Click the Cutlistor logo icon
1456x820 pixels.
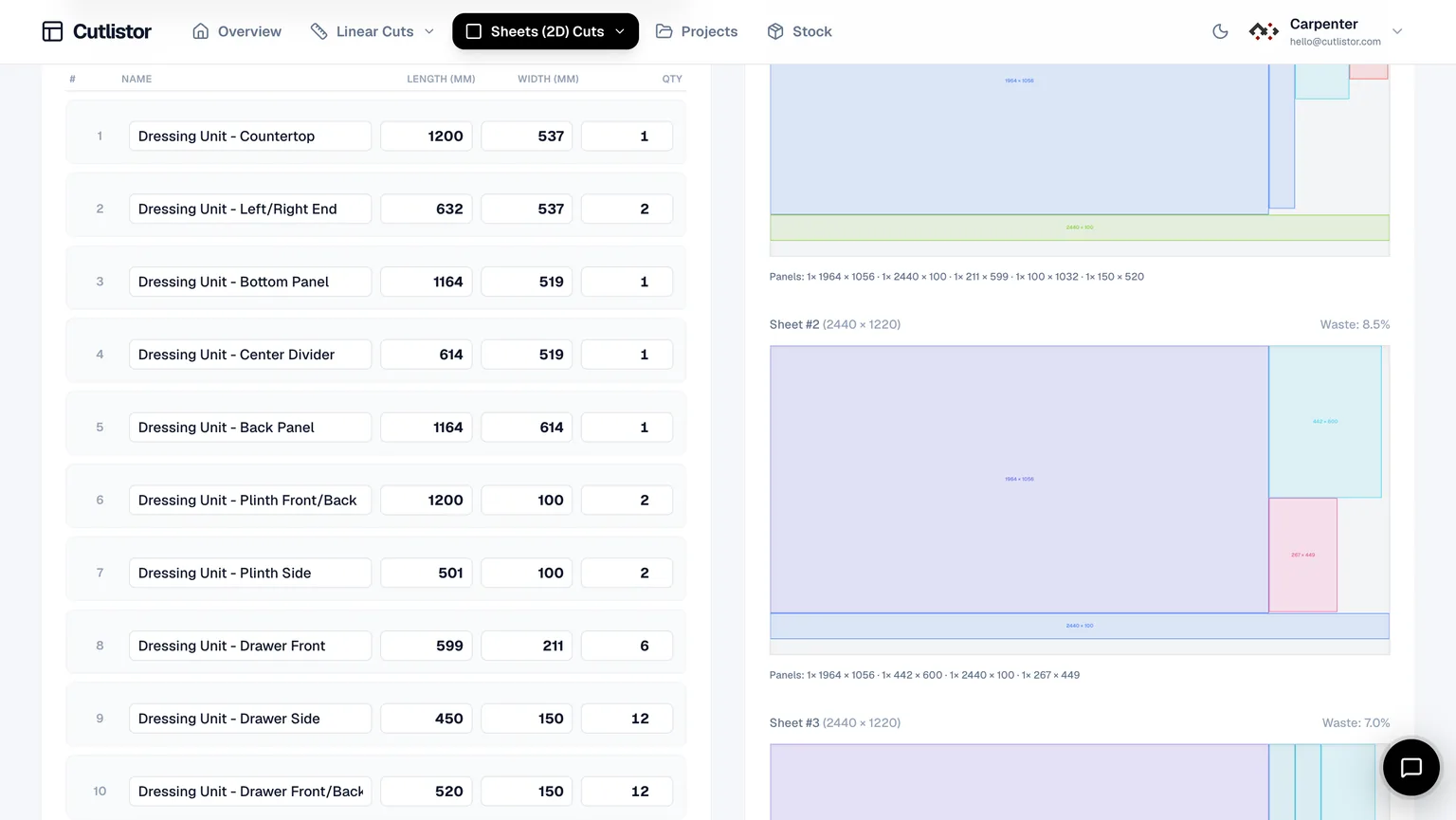52,31
